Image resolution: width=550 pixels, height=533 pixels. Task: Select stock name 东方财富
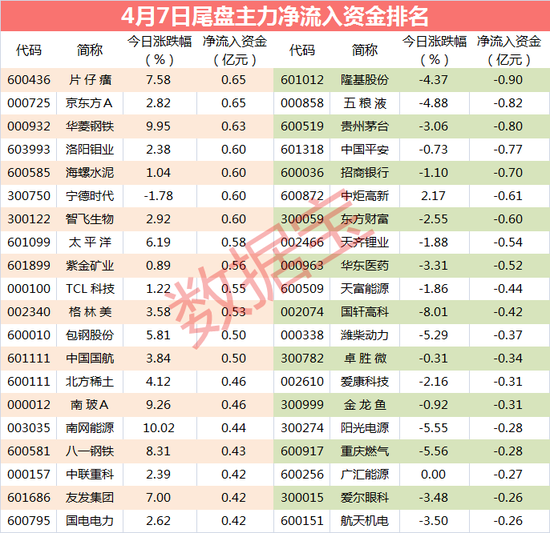365,219
